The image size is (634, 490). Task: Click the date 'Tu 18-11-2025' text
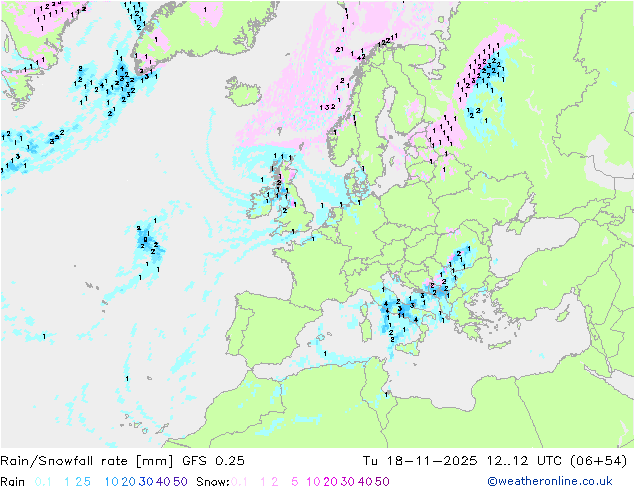pos(420,461)
